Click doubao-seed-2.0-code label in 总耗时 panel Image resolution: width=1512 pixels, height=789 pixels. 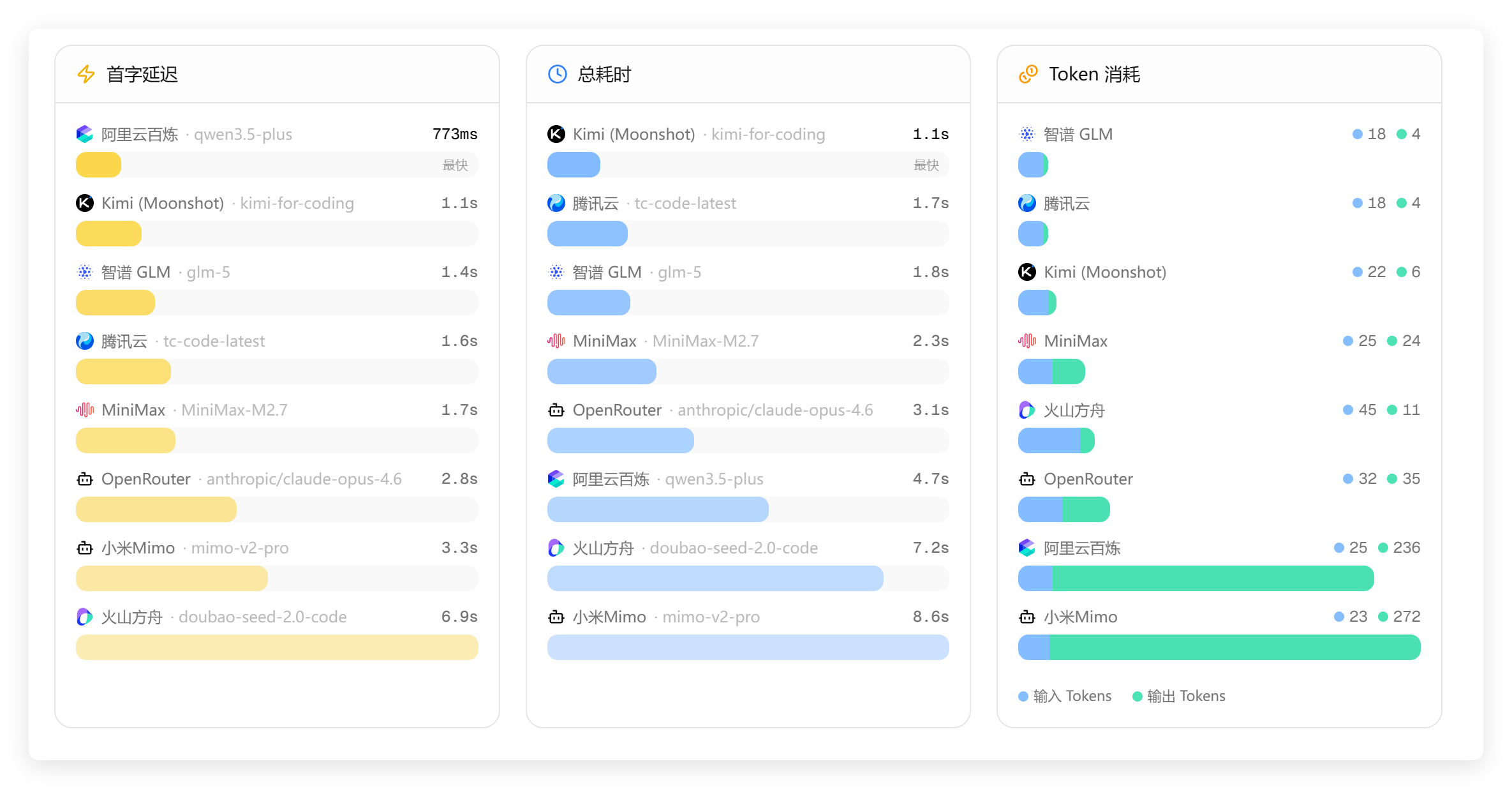coord(733,548)
